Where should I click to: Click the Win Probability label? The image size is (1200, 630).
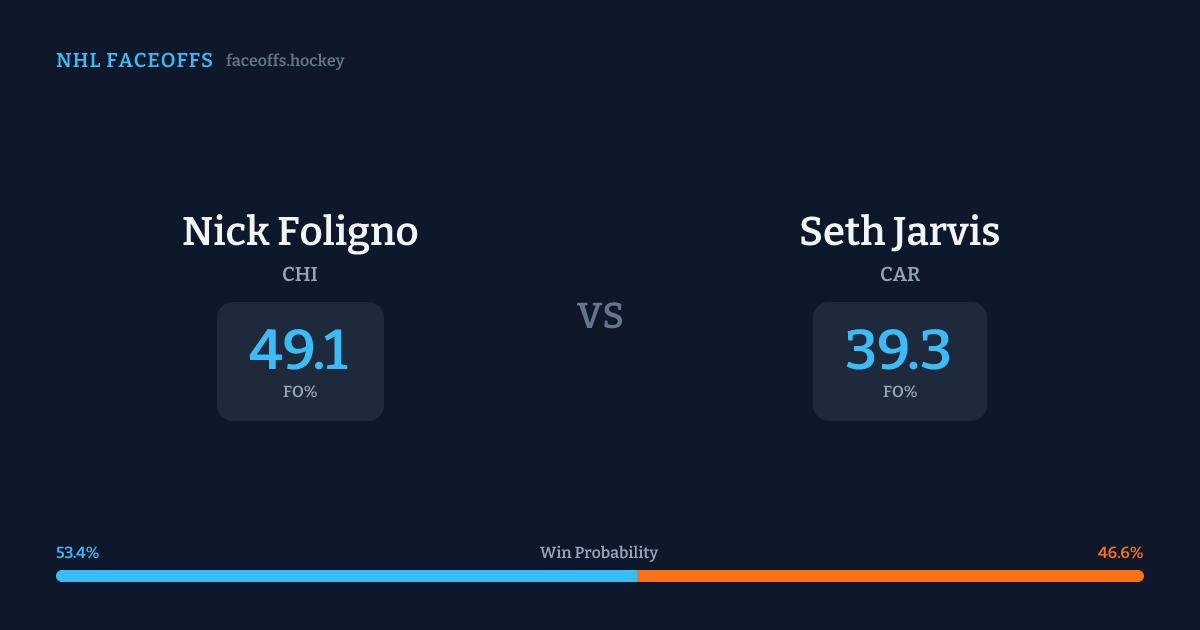coord(599,553)
